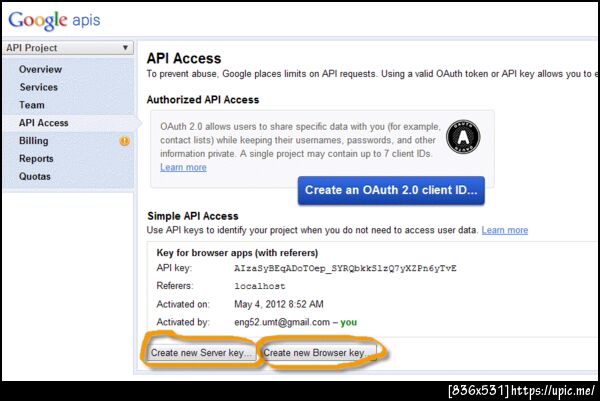This screenshot has width=600, height=401.
Task: Click the Simple API Access heading
Action: [x=193, y=216]
